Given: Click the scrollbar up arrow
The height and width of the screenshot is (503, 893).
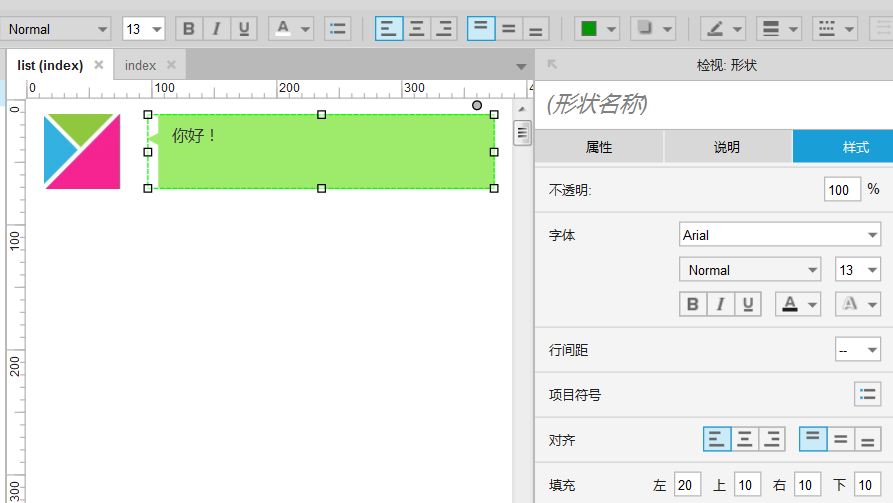Looking at the screenshot, I should 522,109.
